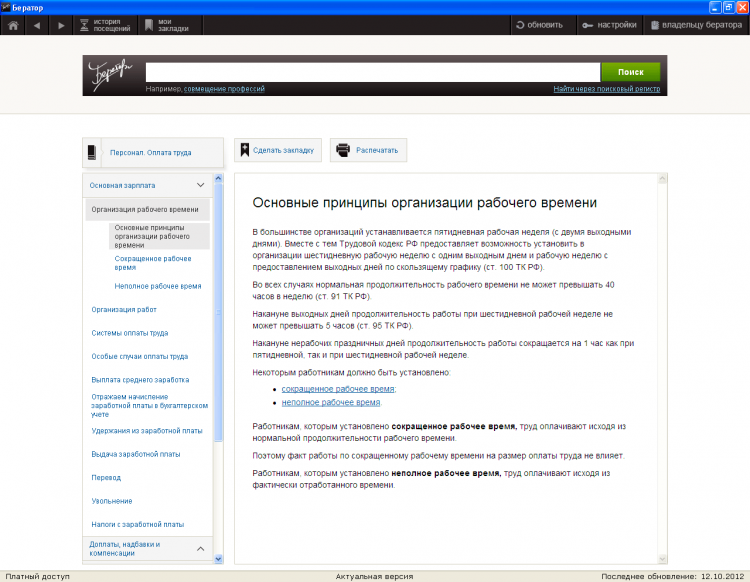Follow сокращенное рабочее время article link

tap(338, 389)
